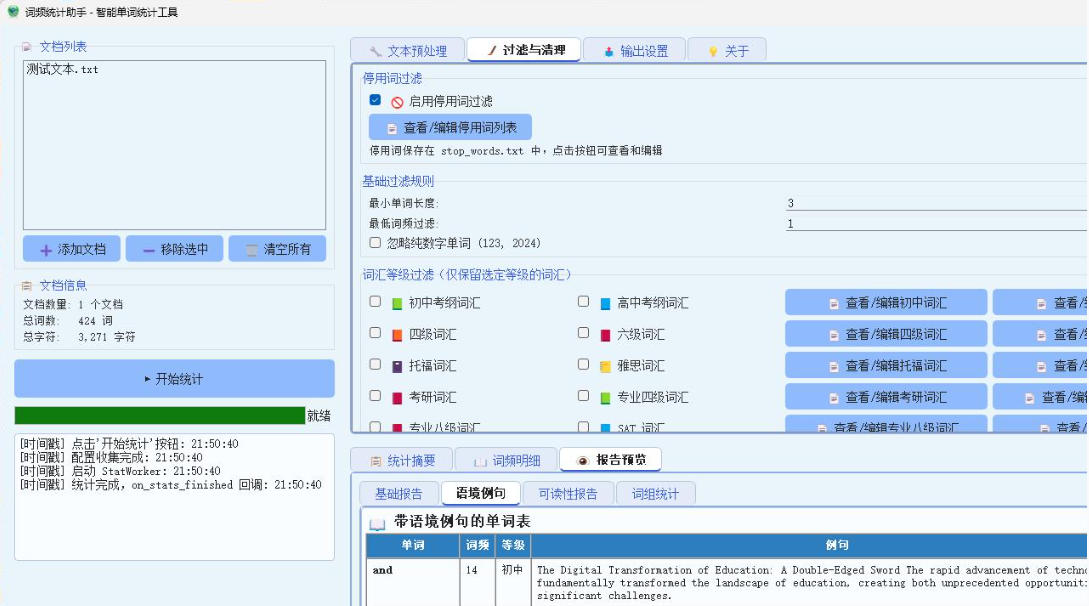1089x606 pixels.
Task: Select the 托福词汇 checkbox
Action: [375, 364]
